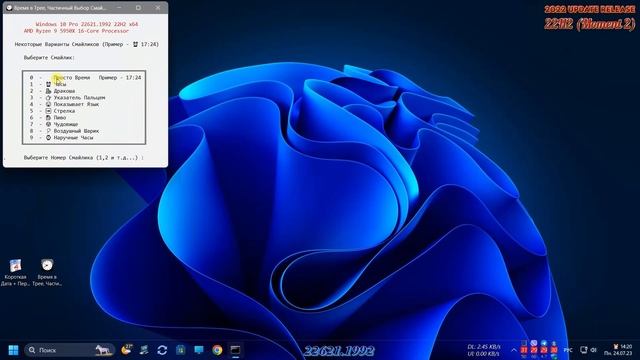Image resolution: width=640 pixels, height=360 pixels.
Task: Click the DL/UL network speed indicator
Action: pos(483,350)
